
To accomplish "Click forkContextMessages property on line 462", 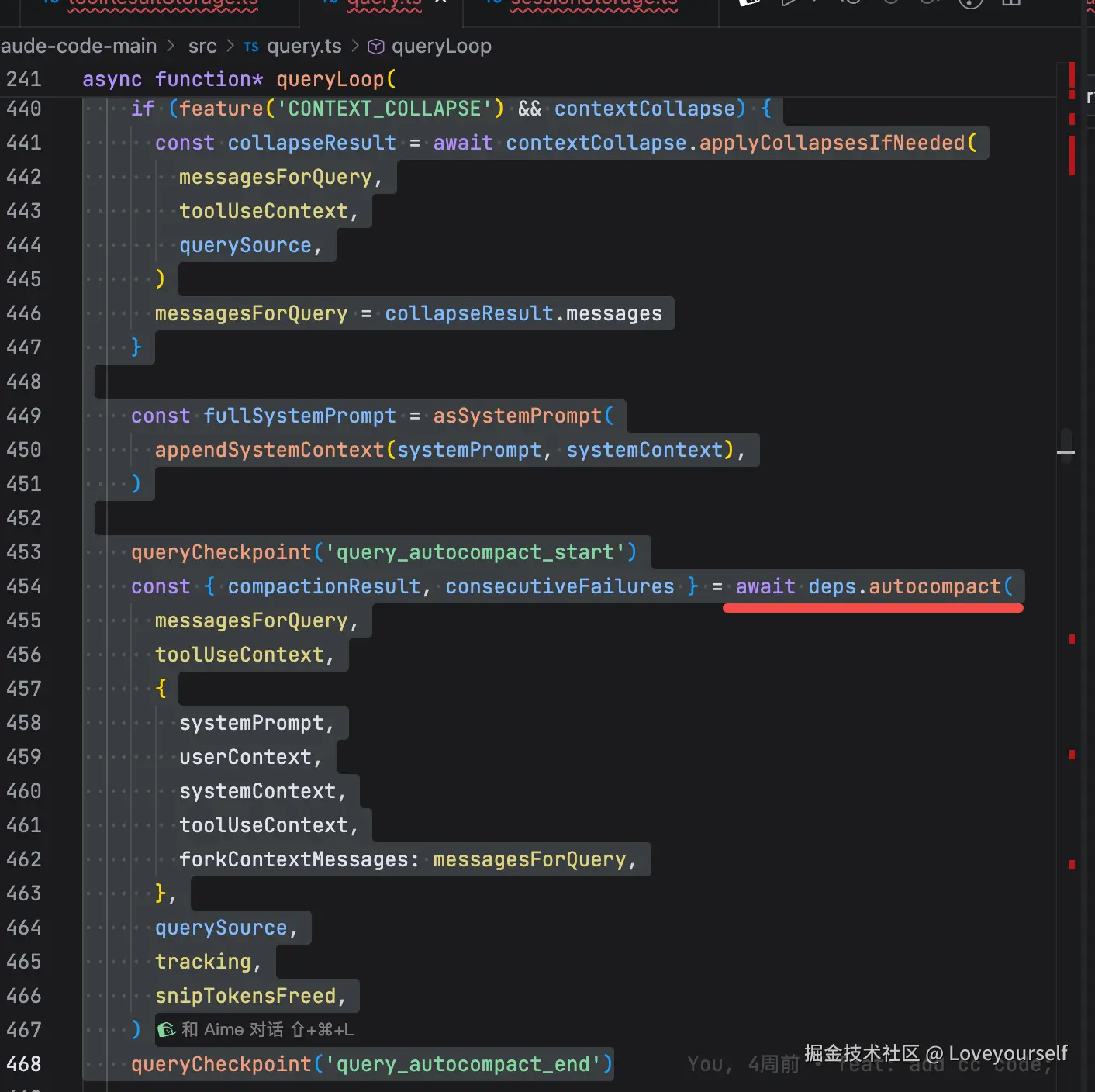I will 294,859.
